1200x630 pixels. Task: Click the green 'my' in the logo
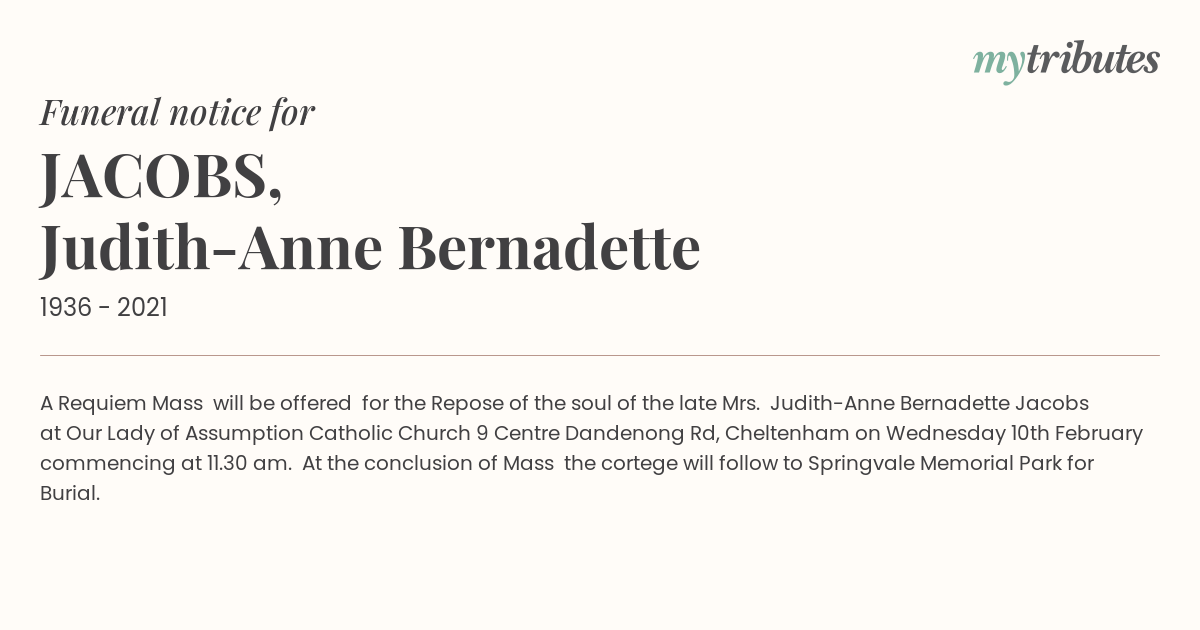point(999,64)
